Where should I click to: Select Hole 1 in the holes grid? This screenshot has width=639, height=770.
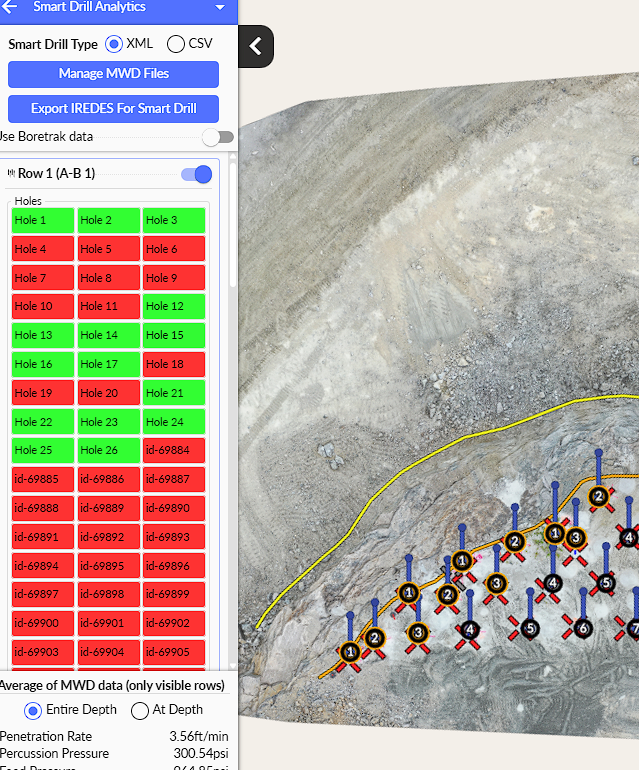tap(43, 220)
